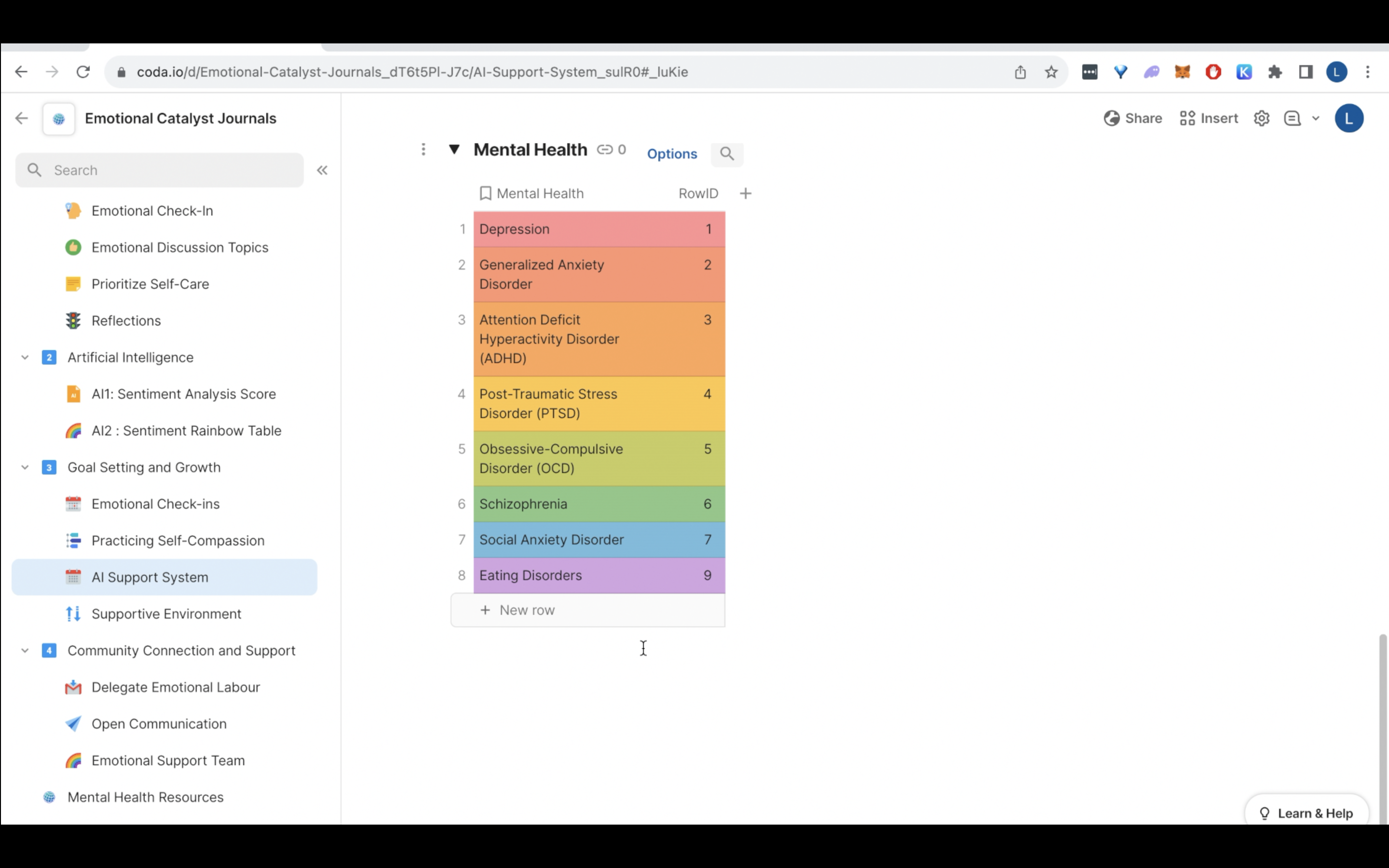
Task: Open the comments panel icon
Action: pos(1292,118)
